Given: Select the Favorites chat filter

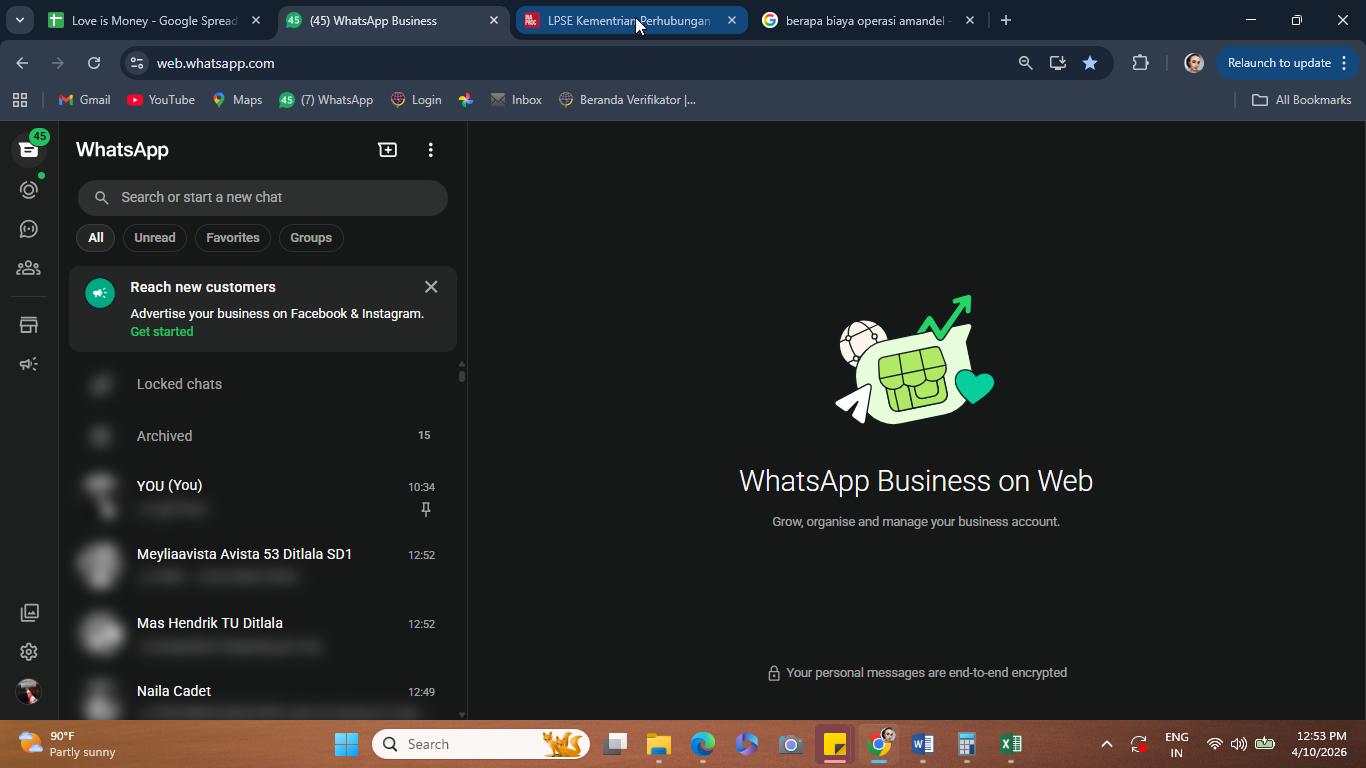Looking at the screenshot, I should pos(233,238).
